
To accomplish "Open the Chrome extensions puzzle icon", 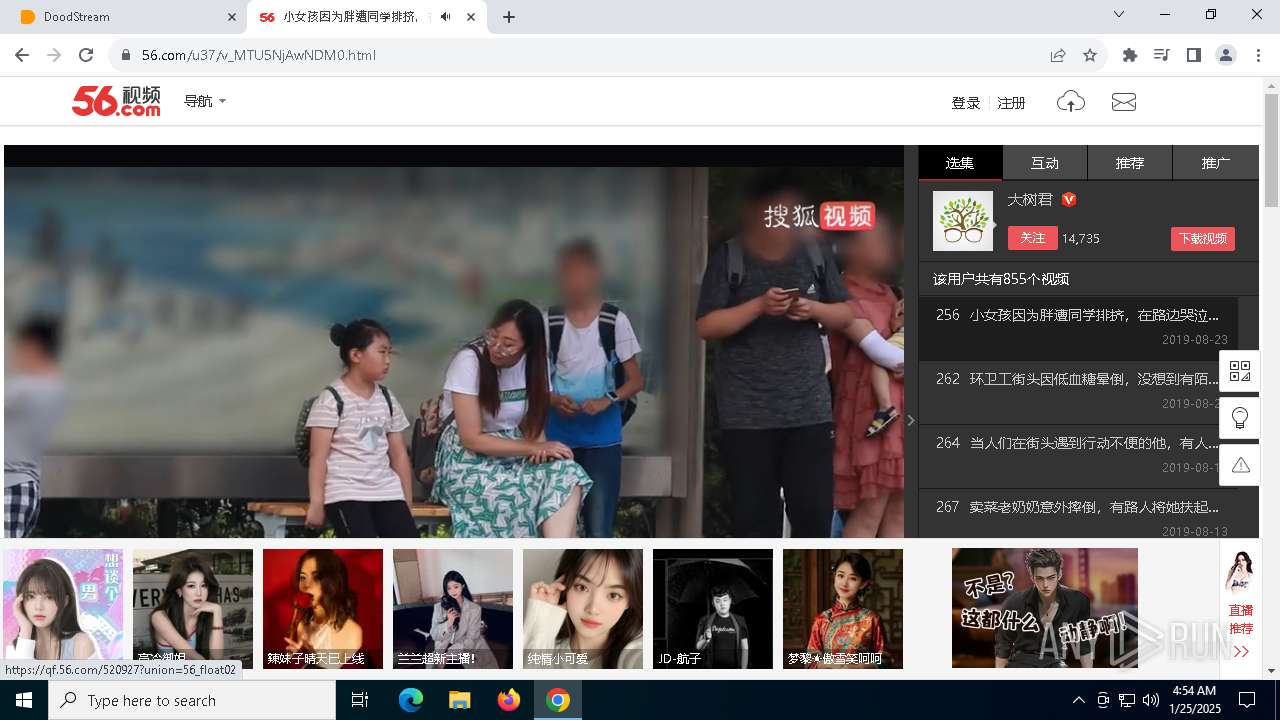I will point(1130,55).
